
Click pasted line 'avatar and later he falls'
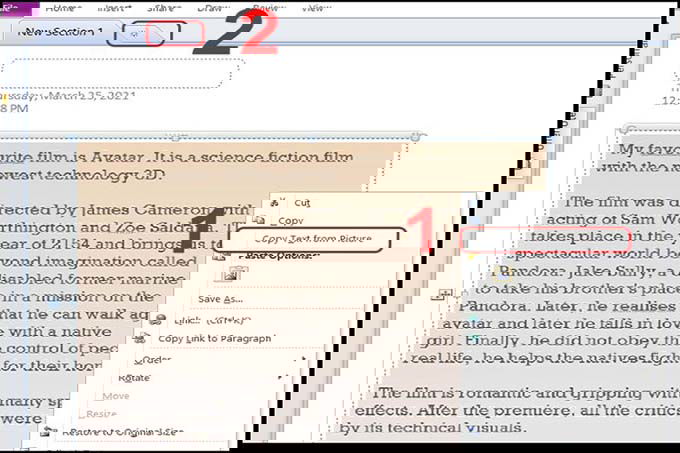click(560, 324)
